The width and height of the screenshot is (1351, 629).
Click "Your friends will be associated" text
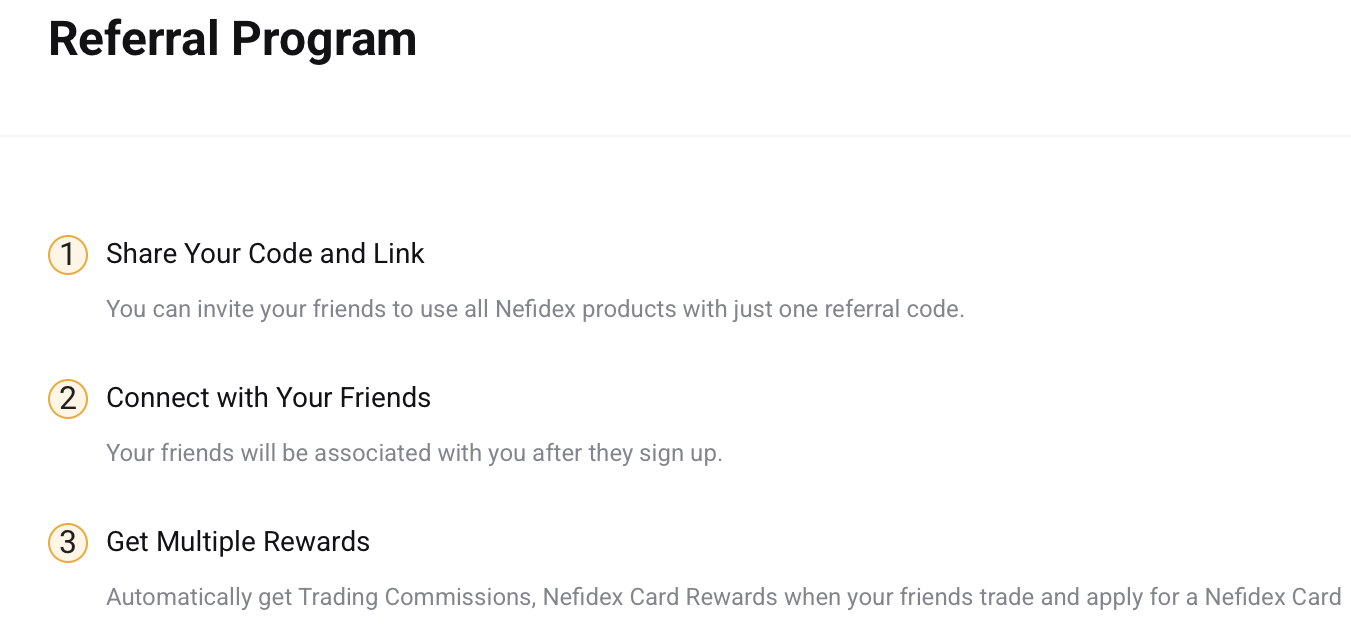pyautogui.click(x=269, y=452)
